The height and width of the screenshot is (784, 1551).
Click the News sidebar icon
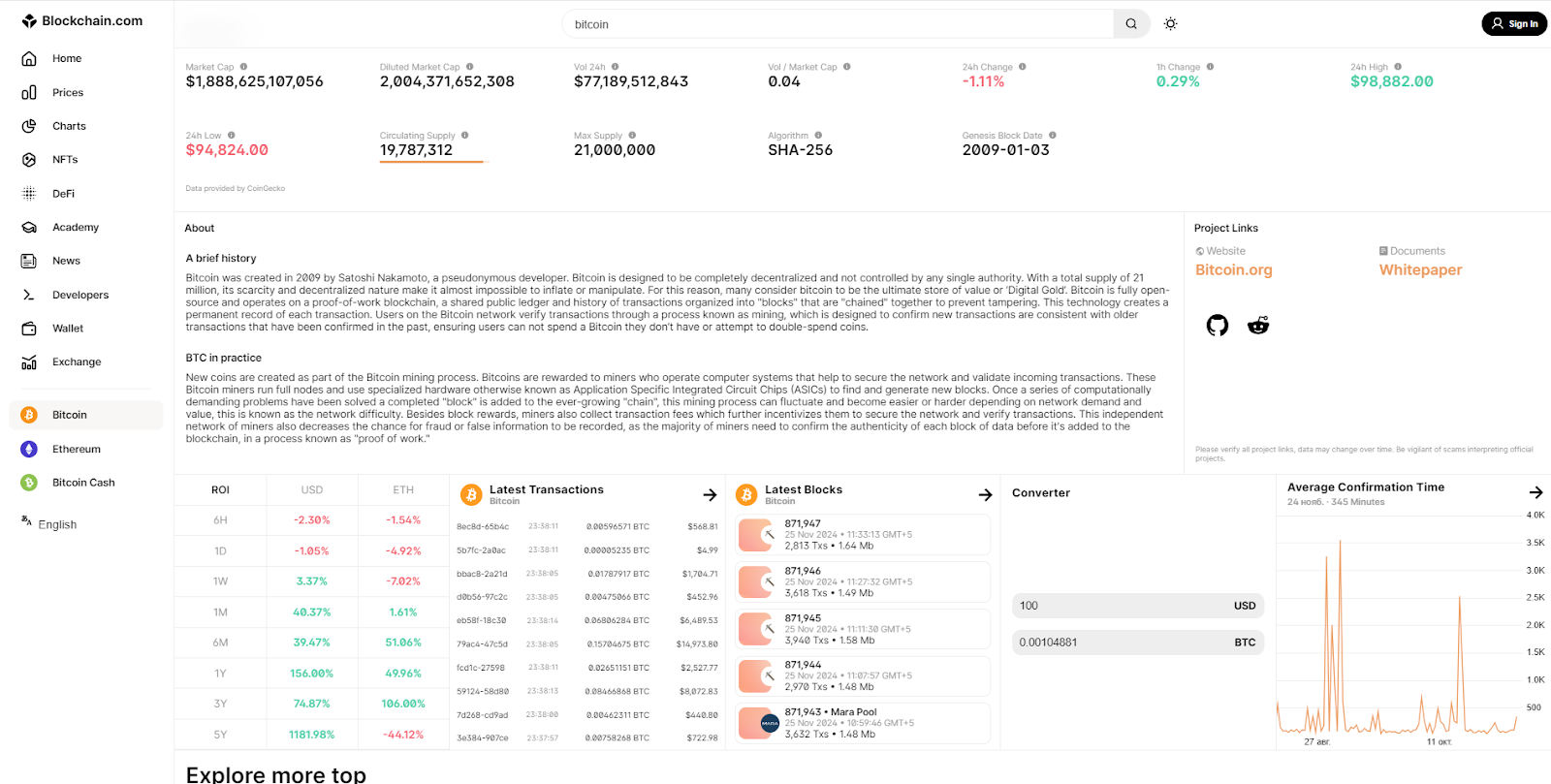[x=29, y=261]
